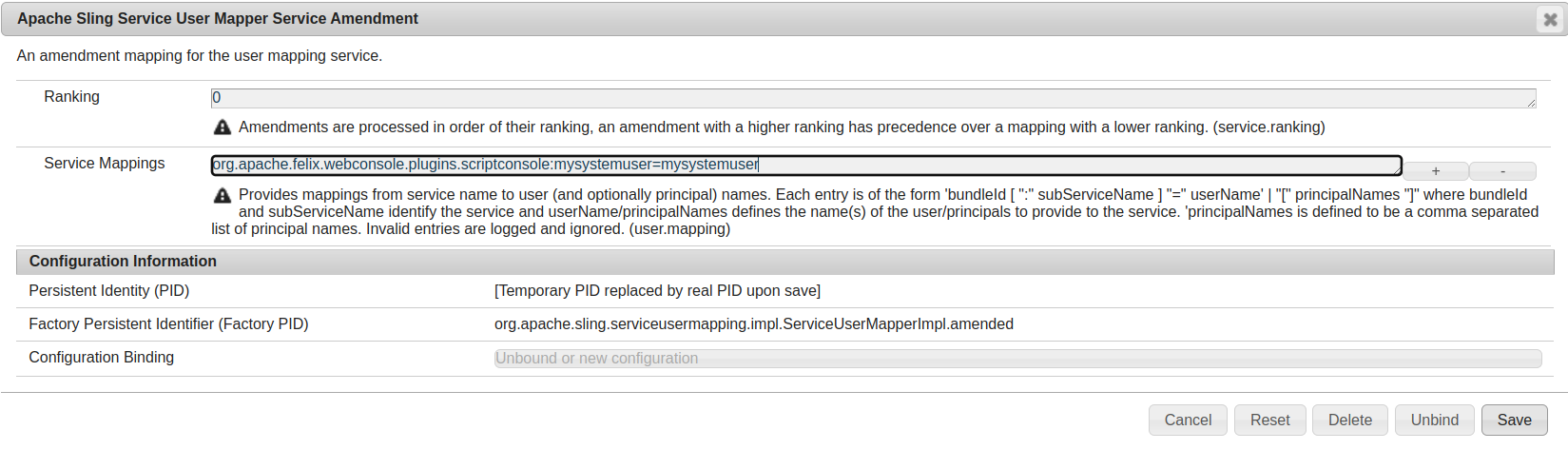The width and height of the screenshot is (1568, 450).
Task: Add a new service mapping entry with plus
Action: pos(1436,171)
